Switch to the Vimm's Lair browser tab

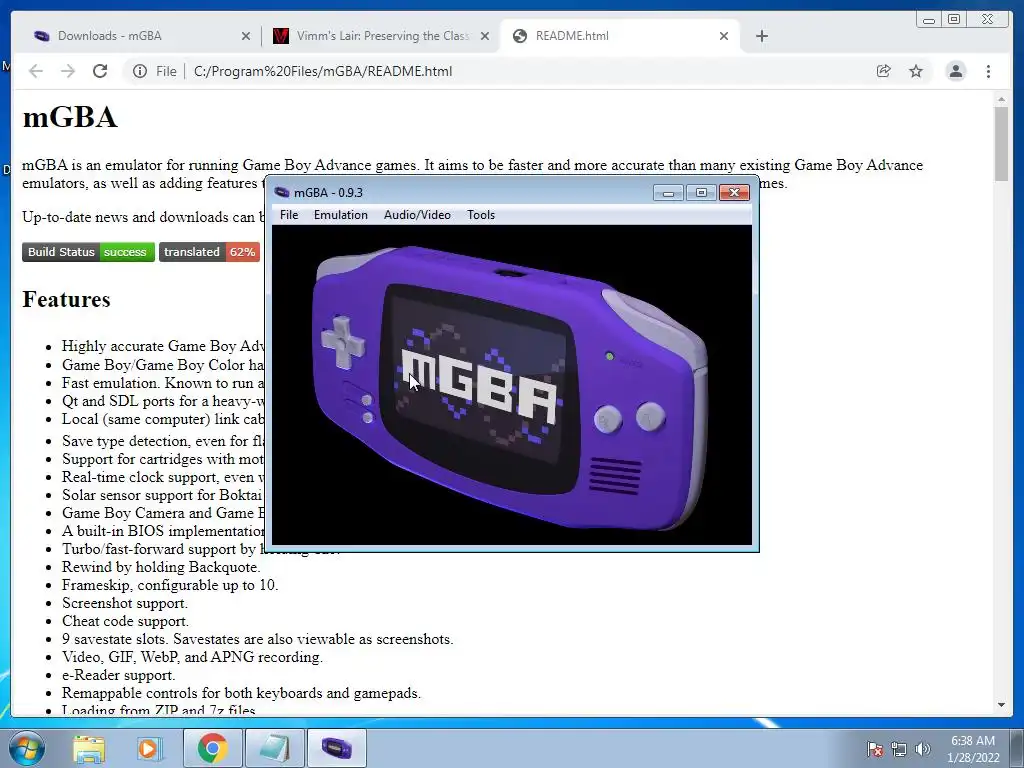[x=382, y=36]
